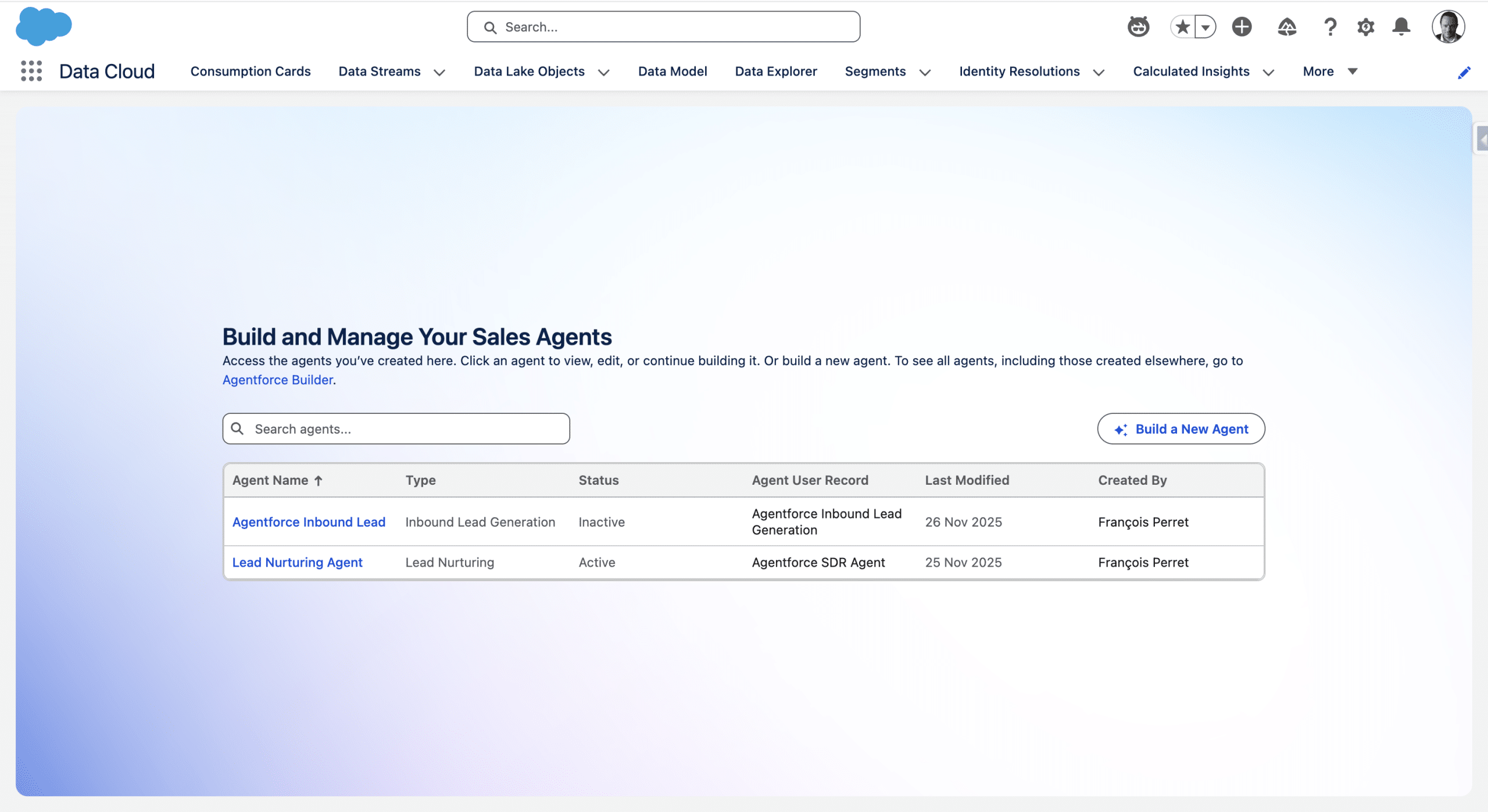The image size is (1488, 812).
Task: Expand the Favorites list dropdown arrow
Action: (x=1206, y=27)
